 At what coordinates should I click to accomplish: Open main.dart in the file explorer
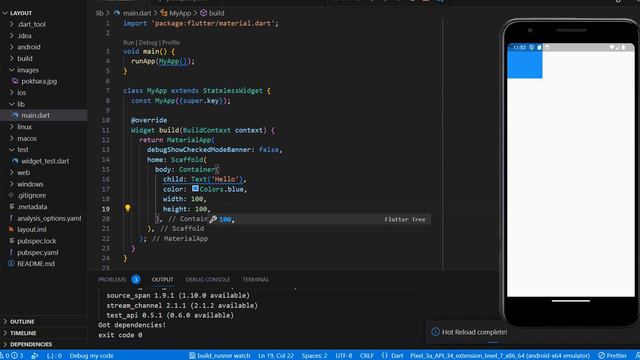pyautogui.click(x=36, y=116)
